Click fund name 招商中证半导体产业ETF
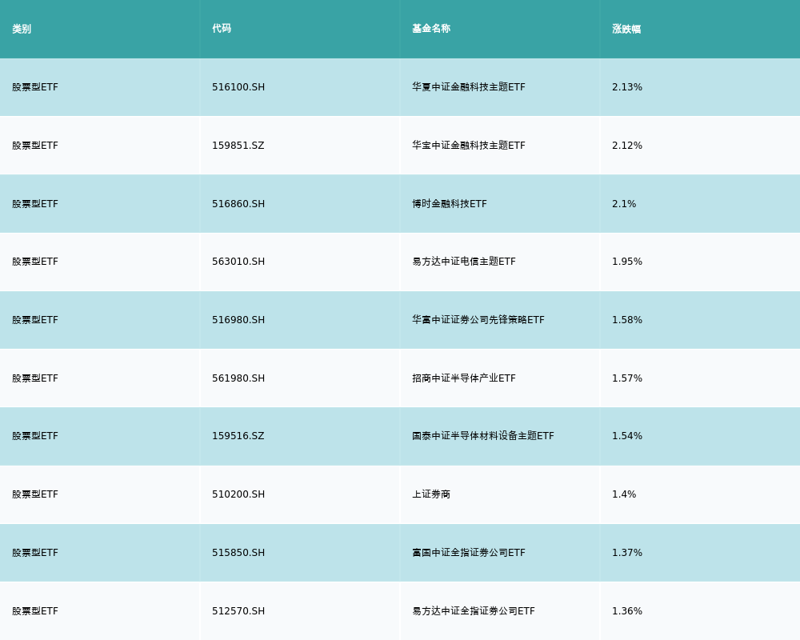The height and width of the screenshot is (640, 800). [464, 378]
